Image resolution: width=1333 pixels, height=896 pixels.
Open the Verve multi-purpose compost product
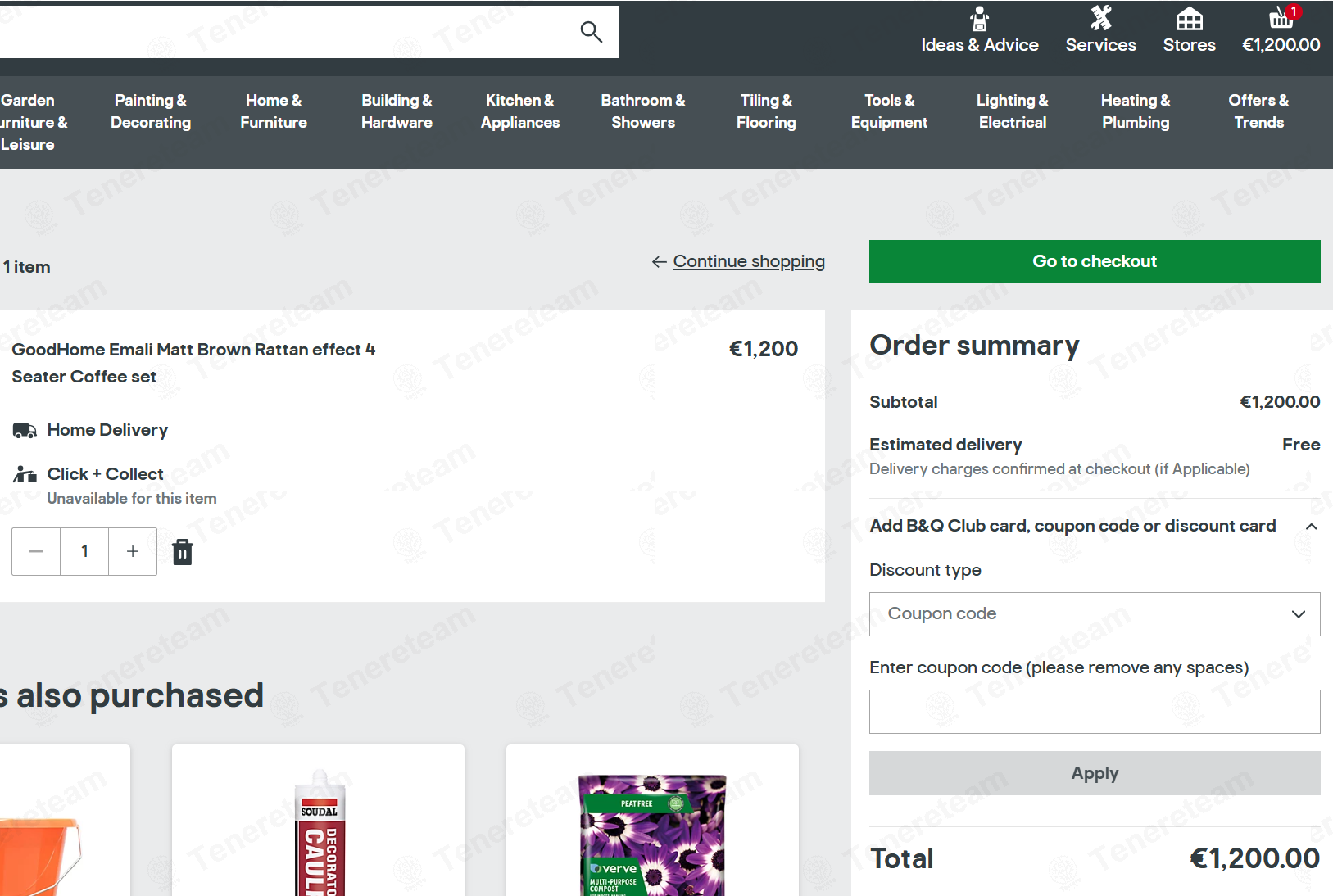(x=652, y=821)
